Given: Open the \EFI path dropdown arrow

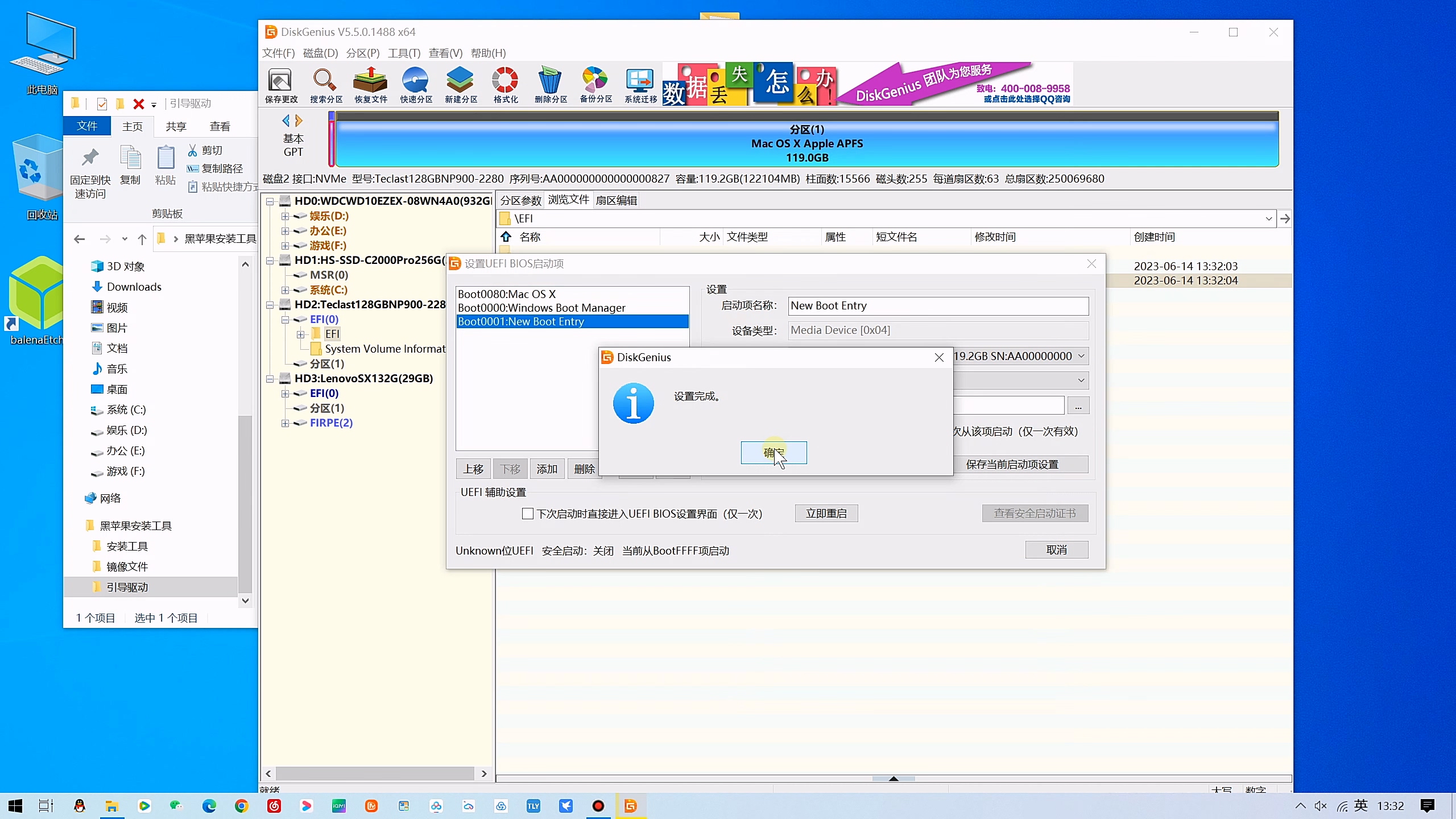Looking at the screenshot, I should pos(1268,219).
